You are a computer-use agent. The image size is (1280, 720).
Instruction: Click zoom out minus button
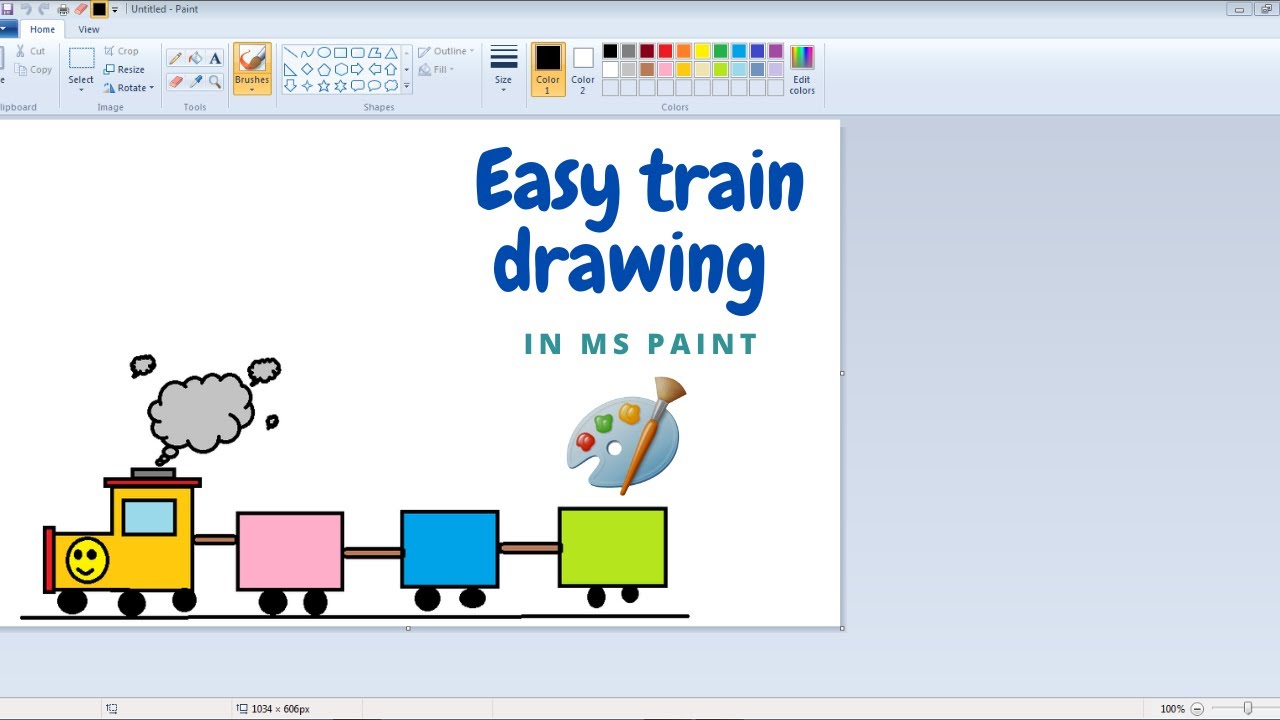pyautogui.click(x=1197, y=709)
